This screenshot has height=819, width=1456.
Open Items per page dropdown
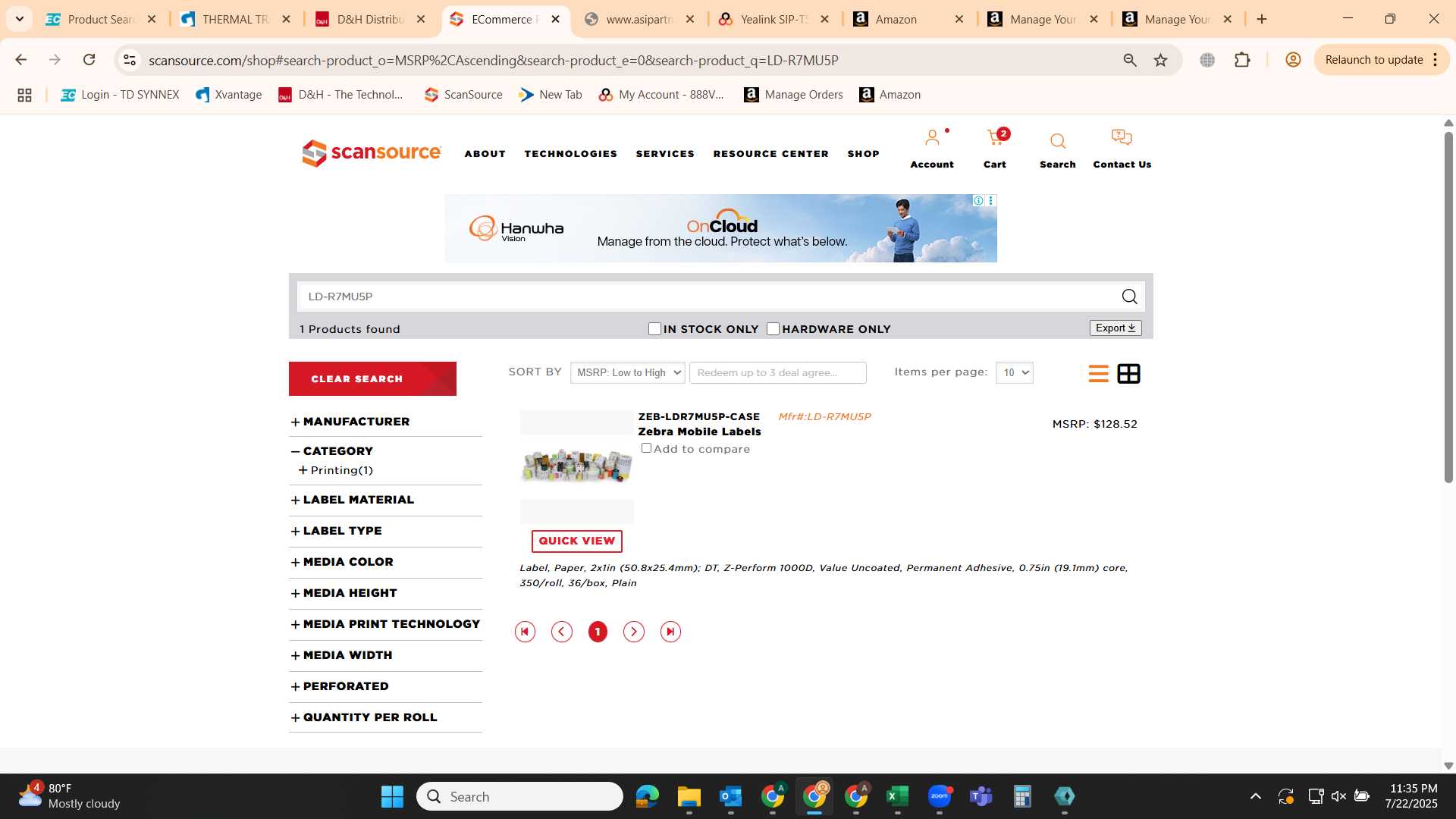[x=1014, y=372]
